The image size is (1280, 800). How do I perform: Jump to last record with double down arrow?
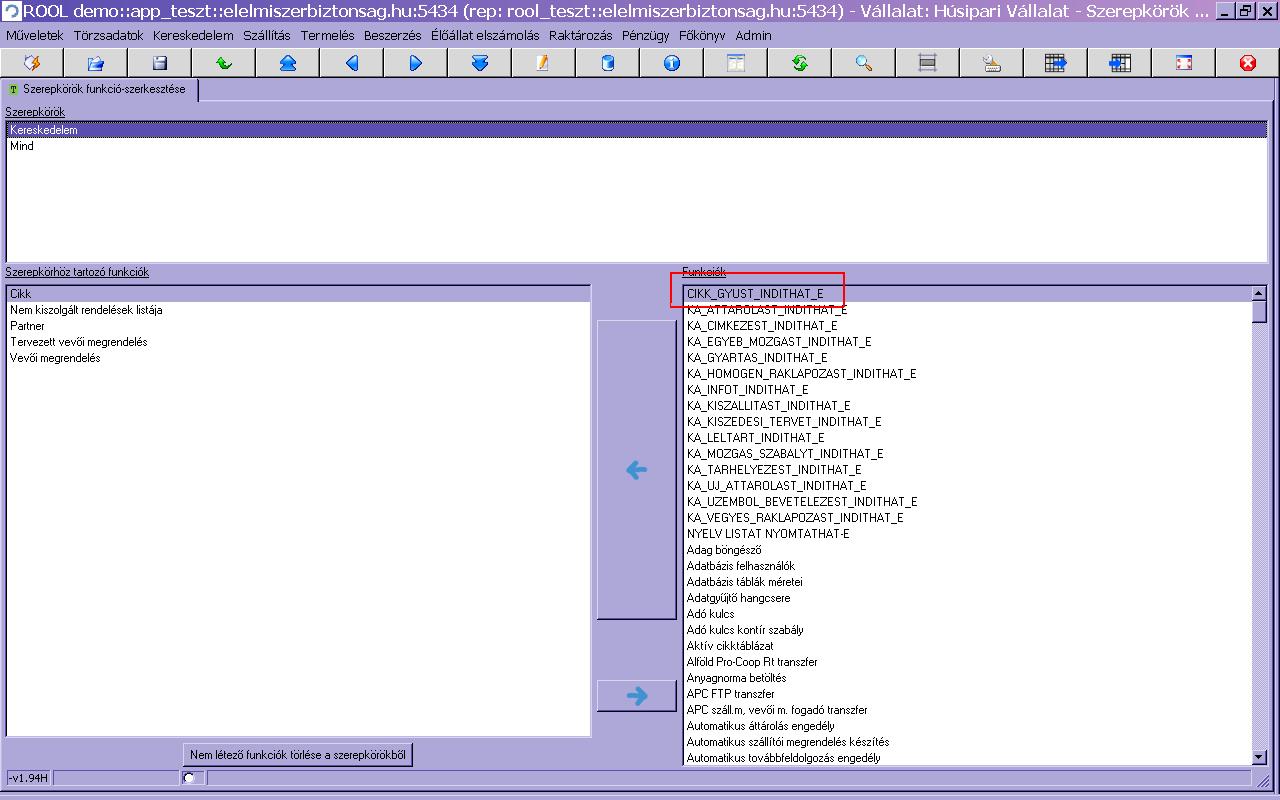coord(480,63)
